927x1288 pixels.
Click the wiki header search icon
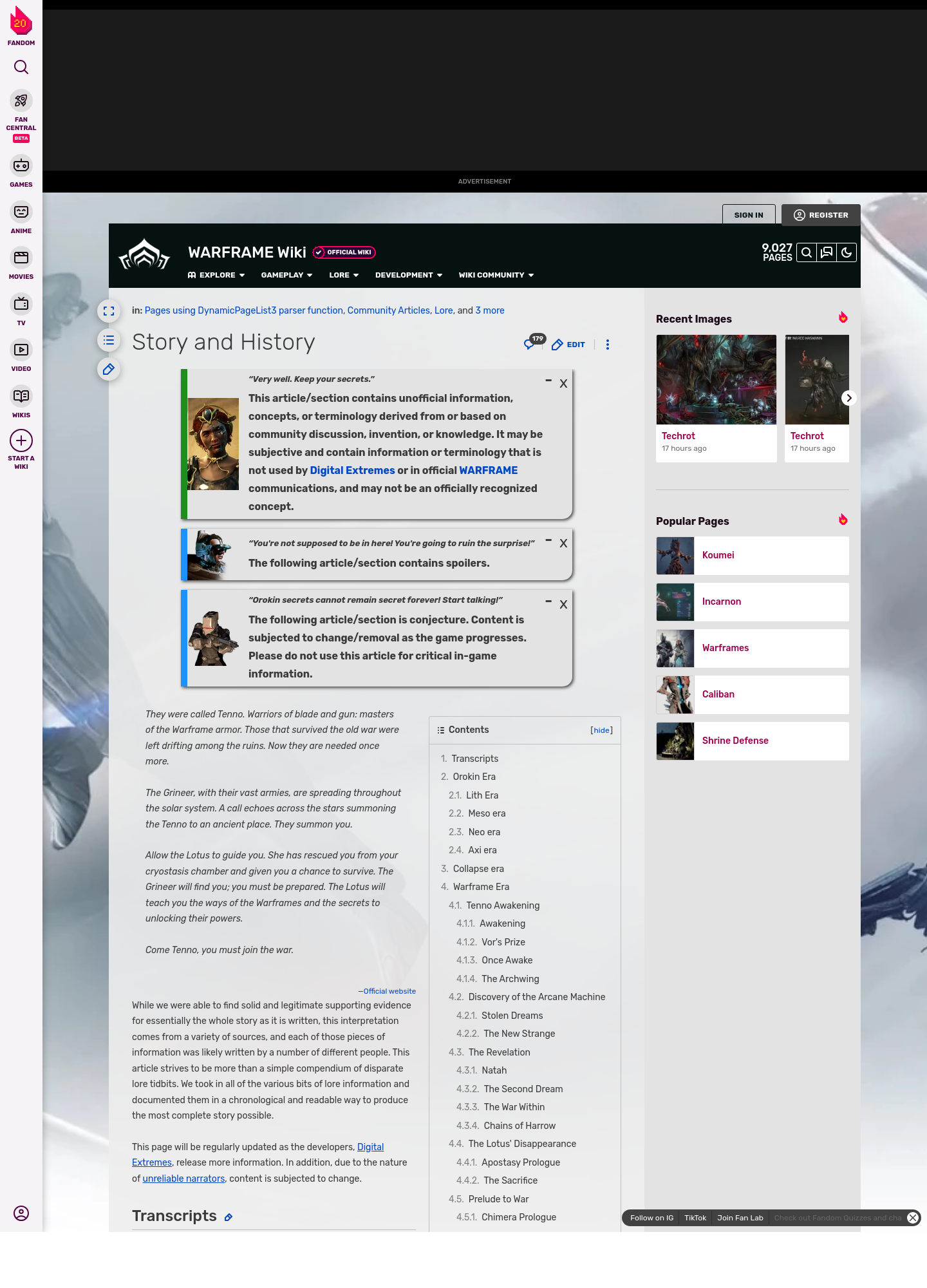(807, 252)
